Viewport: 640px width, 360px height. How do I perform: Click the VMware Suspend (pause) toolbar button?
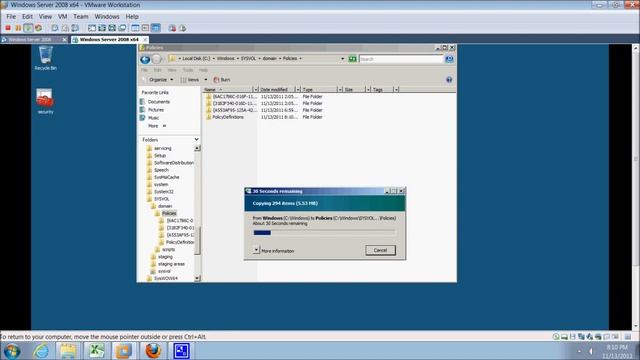click(18, 28)
